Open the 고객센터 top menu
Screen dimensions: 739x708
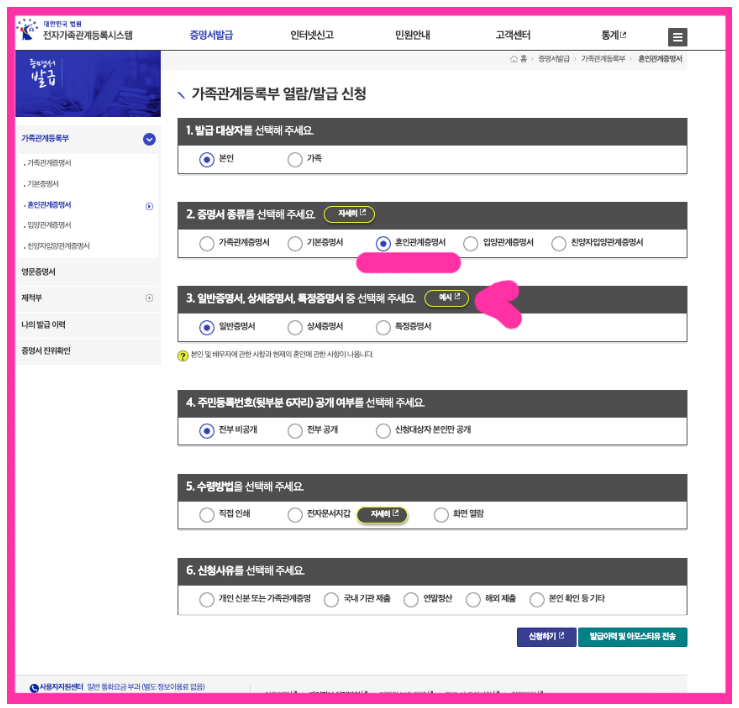(x=513, y=35)
